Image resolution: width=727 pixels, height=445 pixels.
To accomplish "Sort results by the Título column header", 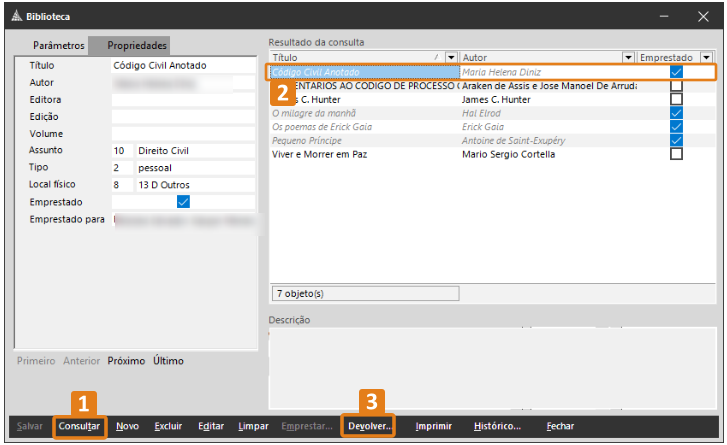I will [x=350, y=58].
